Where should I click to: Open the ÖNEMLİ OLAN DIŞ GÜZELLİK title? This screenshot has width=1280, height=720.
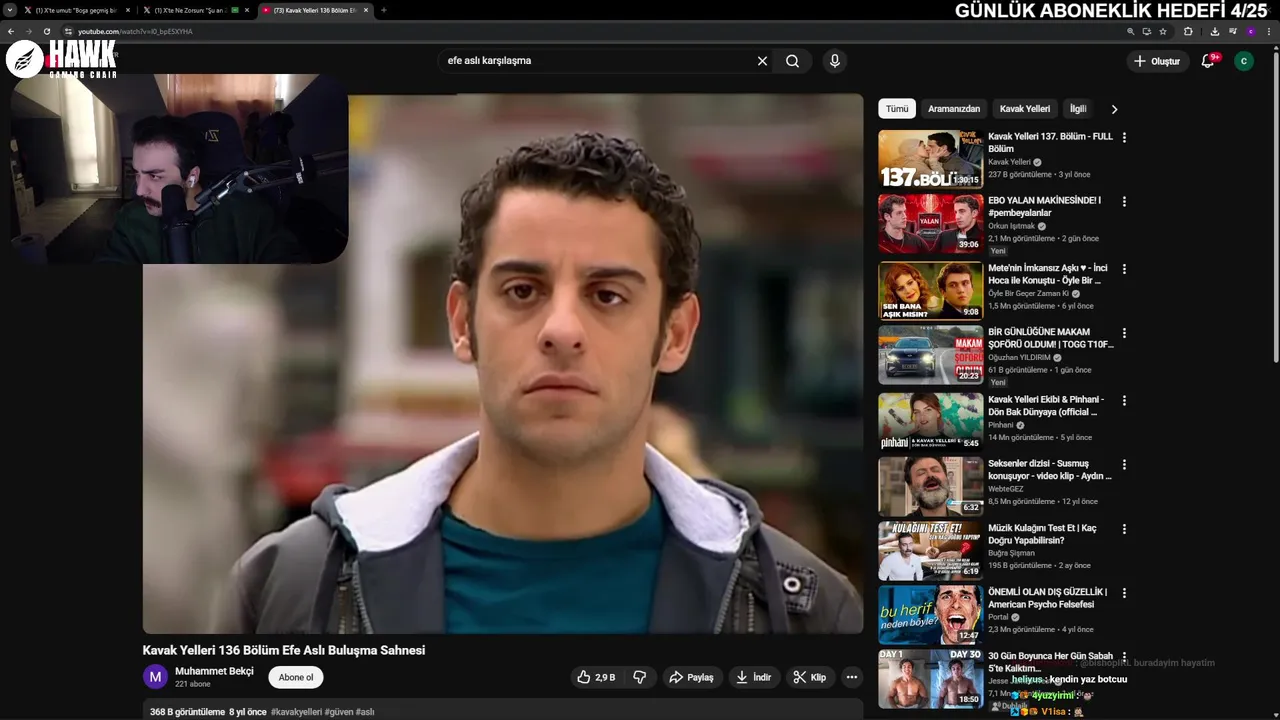pyautogui.click(x=1048, y=598)
